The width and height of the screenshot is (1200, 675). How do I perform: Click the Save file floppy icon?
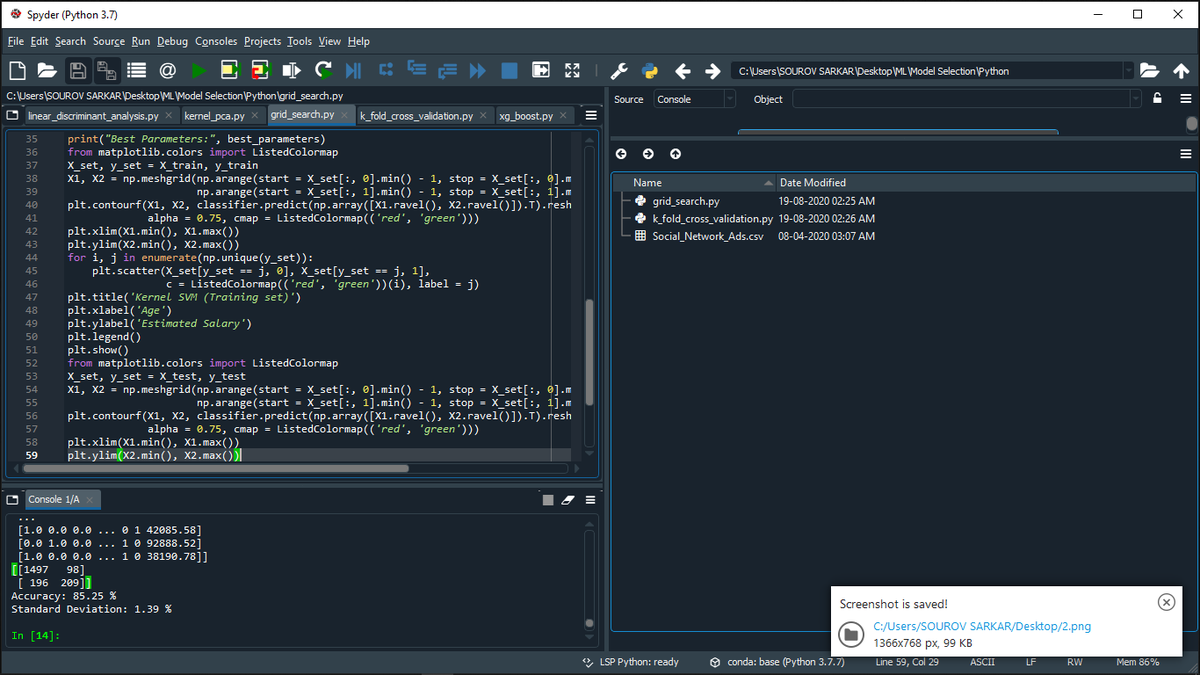tap(77, 71)
